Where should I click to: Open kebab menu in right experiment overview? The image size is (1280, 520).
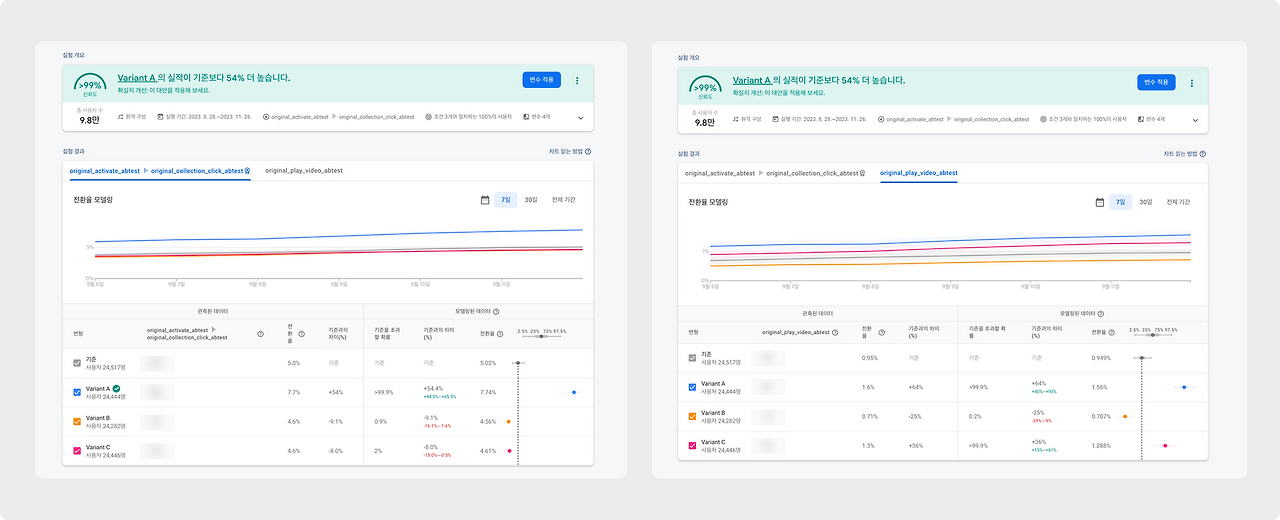pyautogui.click(x=1191, y=82)
